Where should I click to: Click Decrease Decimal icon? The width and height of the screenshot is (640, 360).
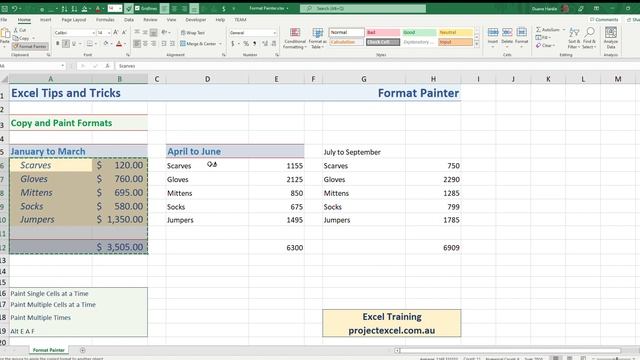[274, 44]
